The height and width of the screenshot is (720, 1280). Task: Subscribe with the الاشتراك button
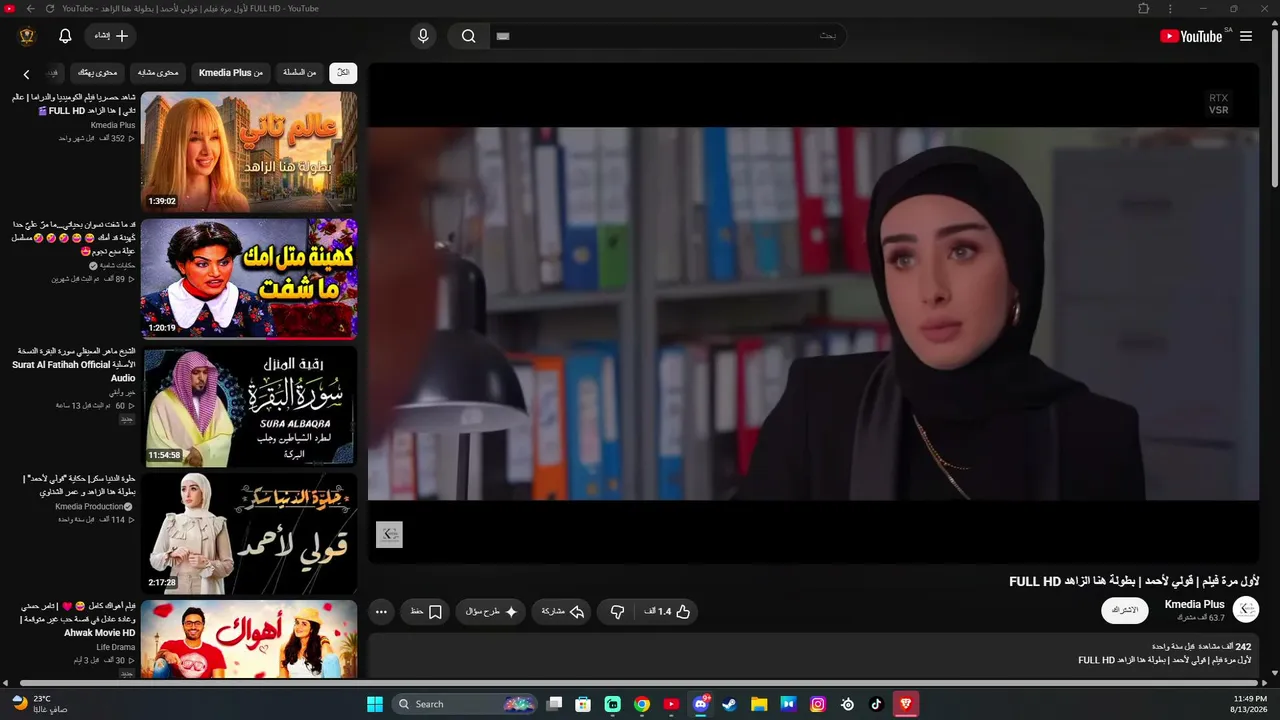click(x=1125, y=610)
